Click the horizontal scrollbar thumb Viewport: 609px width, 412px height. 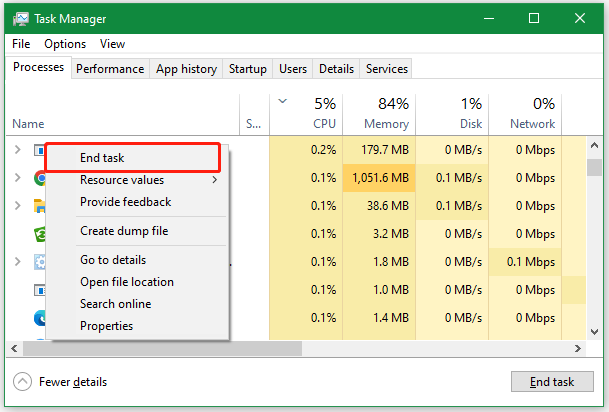coord(162,348)
